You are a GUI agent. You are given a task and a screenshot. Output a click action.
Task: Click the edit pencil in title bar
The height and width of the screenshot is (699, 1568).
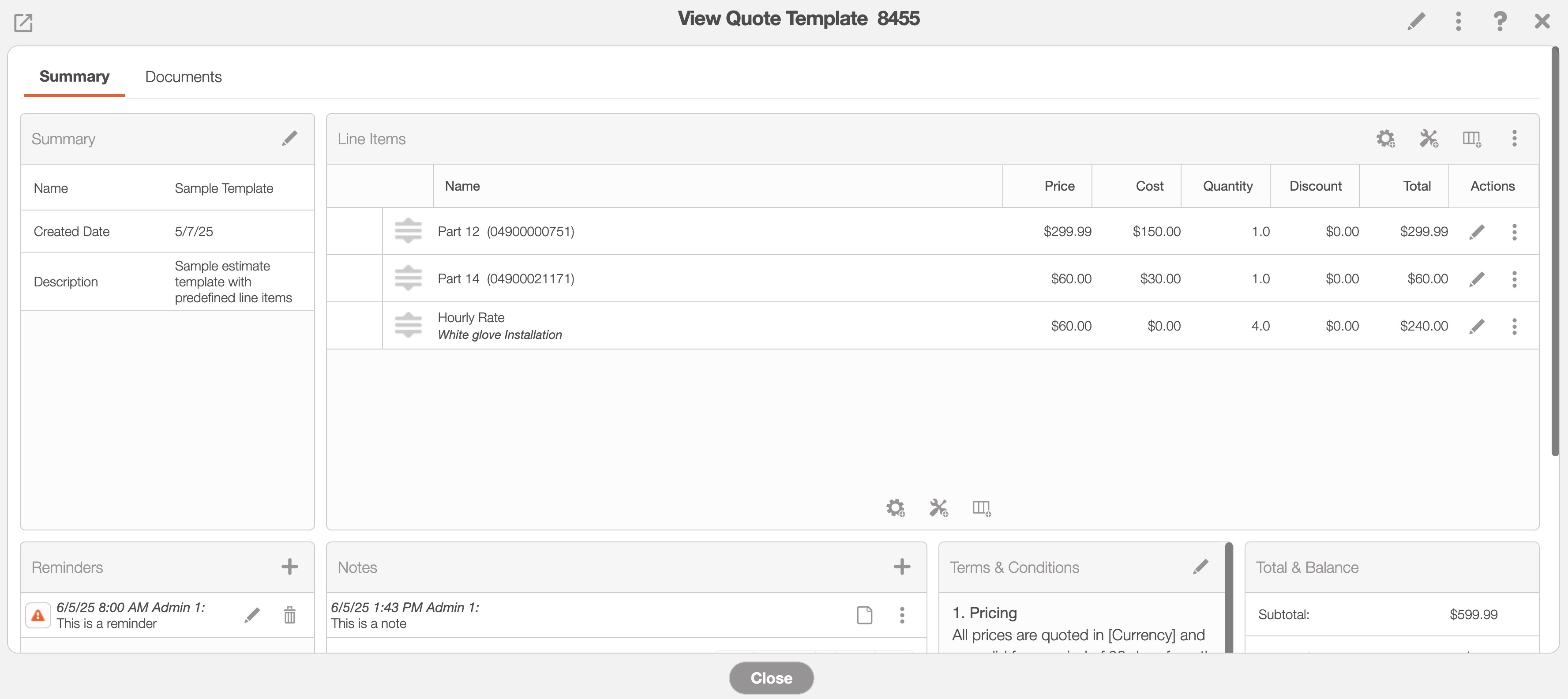point(1416,21)
